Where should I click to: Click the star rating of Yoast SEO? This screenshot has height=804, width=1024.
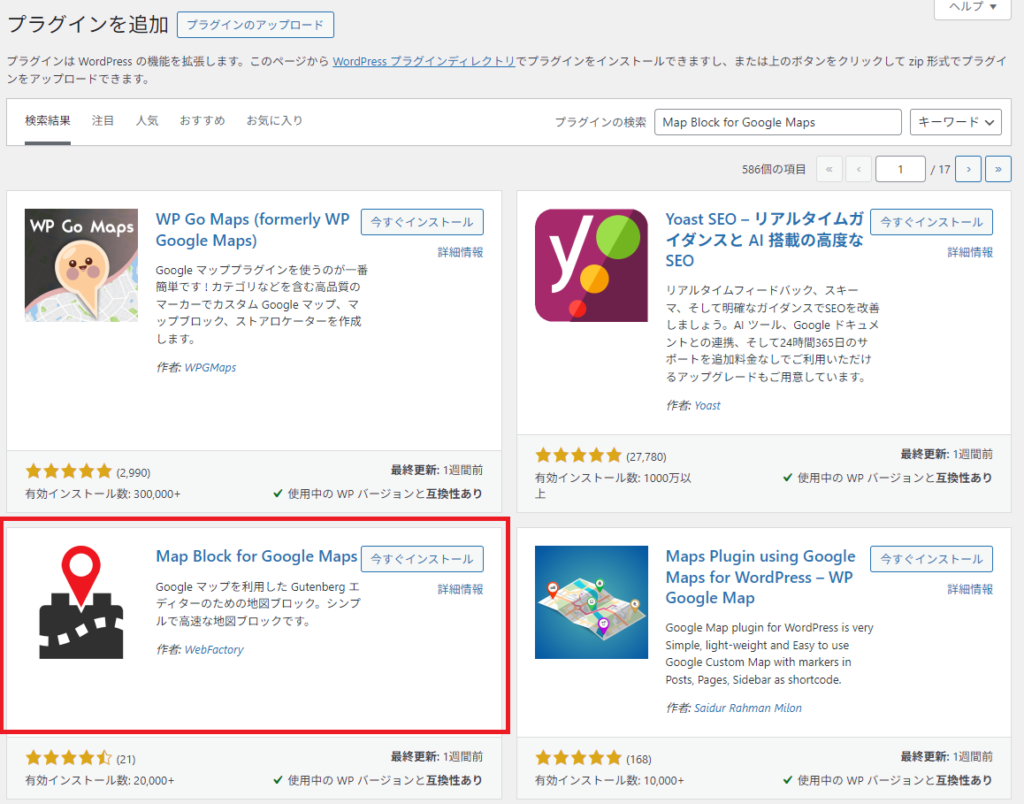579,456
